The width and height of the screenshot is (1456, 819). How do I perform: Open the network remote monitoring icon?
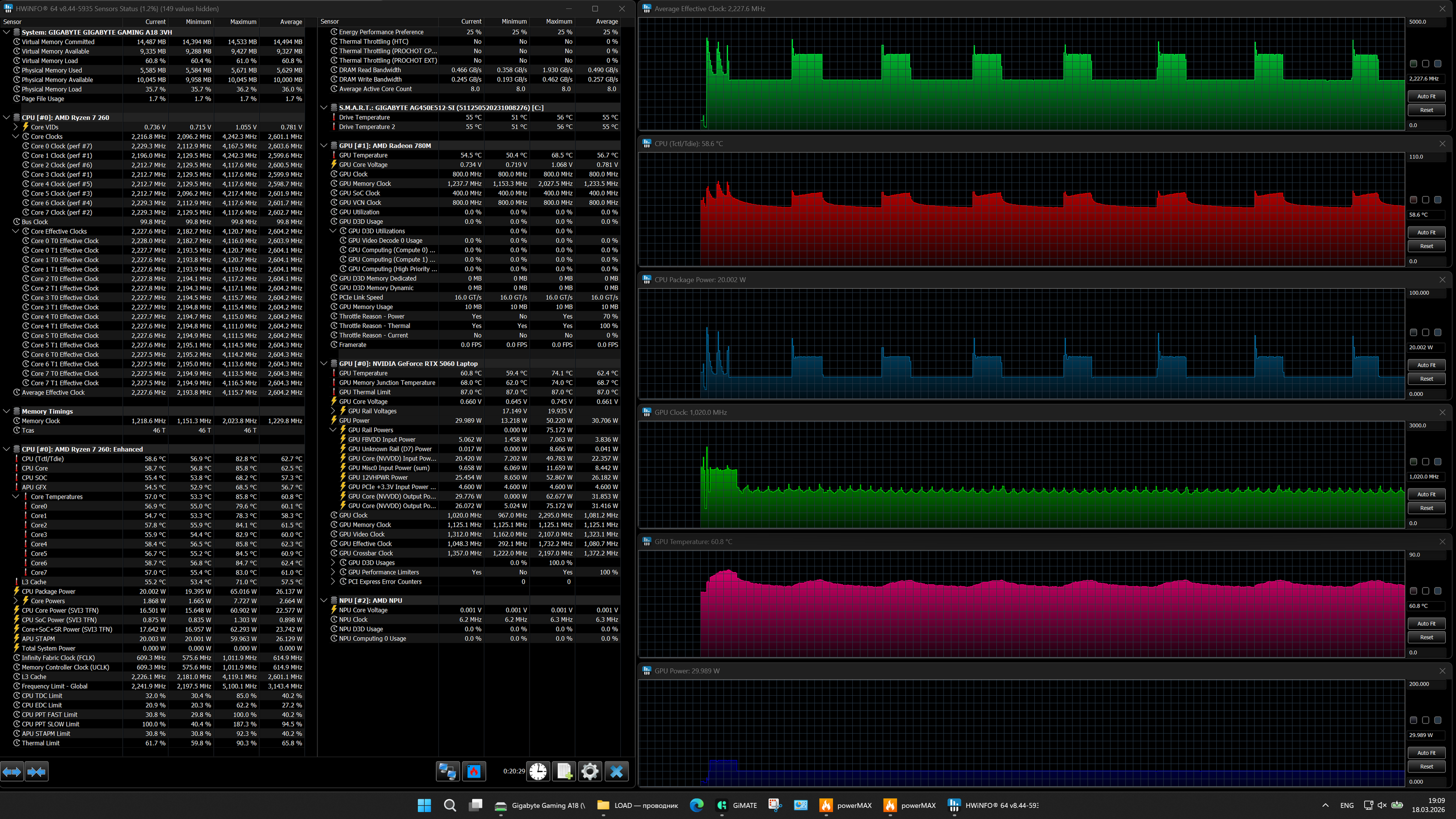pos(447,771)
